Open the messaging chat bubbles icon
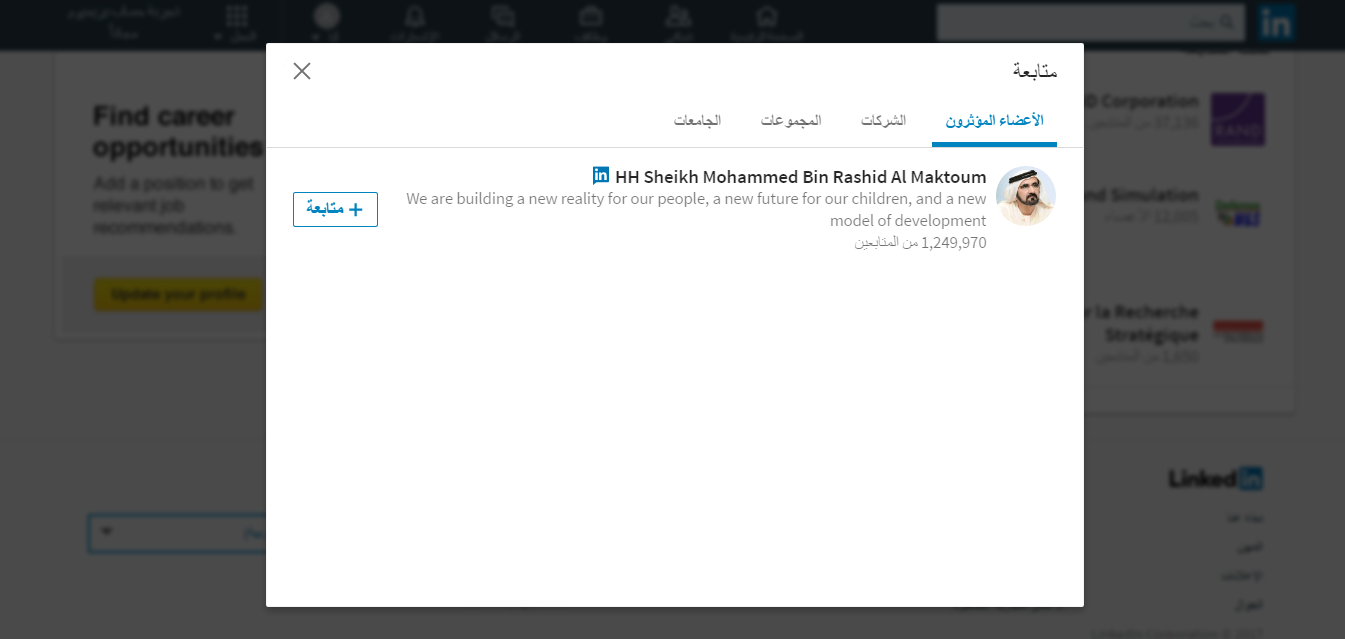The width and height of the screenshot is (1345, 639). click(x=503, y=16)
